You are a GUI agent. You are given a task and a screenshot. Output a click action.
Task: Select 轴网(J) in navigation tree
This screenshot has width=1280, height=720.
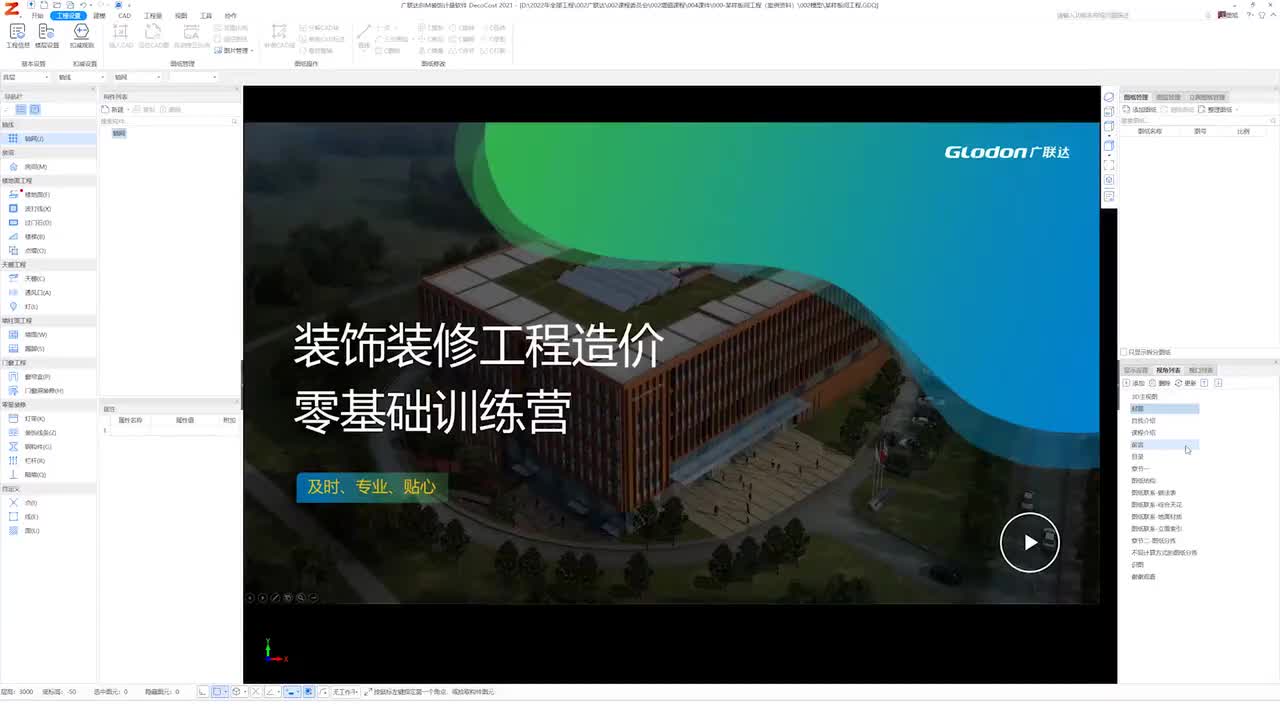[48, 139]
